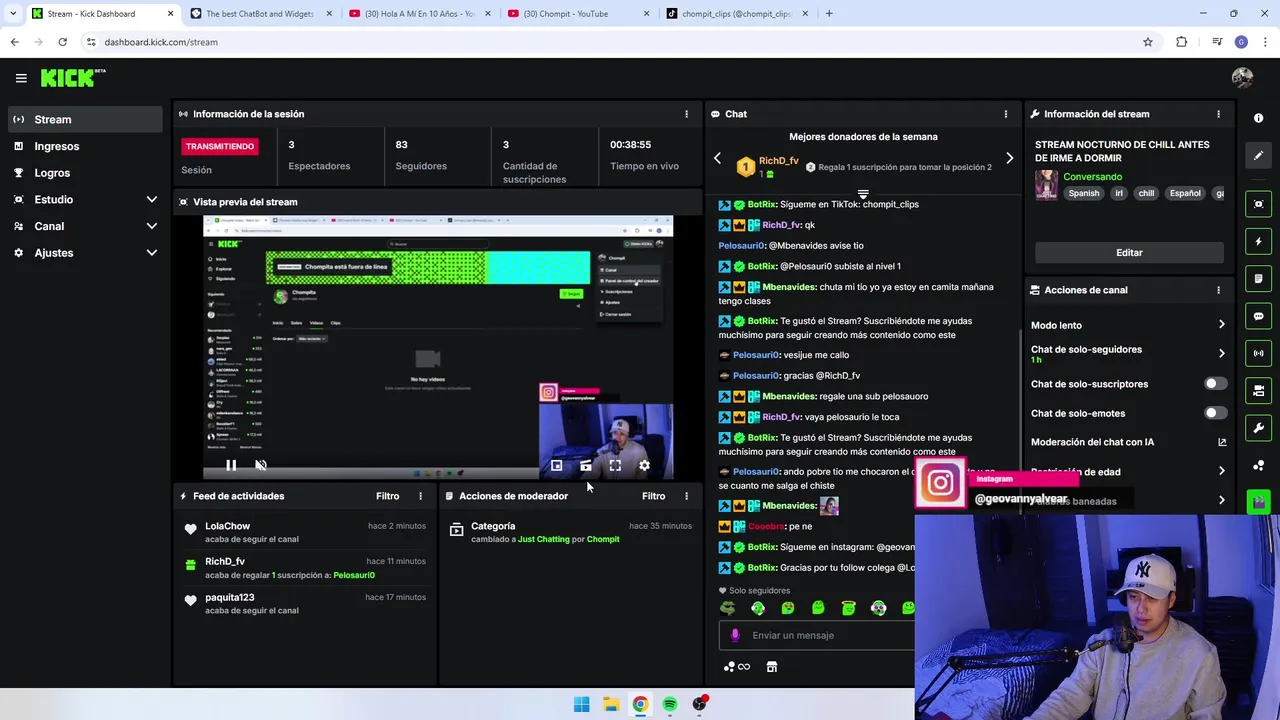Viewport: 1280px width, 720px height.
Task: Open options menu of Acciones de canal
Action: click(x=1218, y=290)
